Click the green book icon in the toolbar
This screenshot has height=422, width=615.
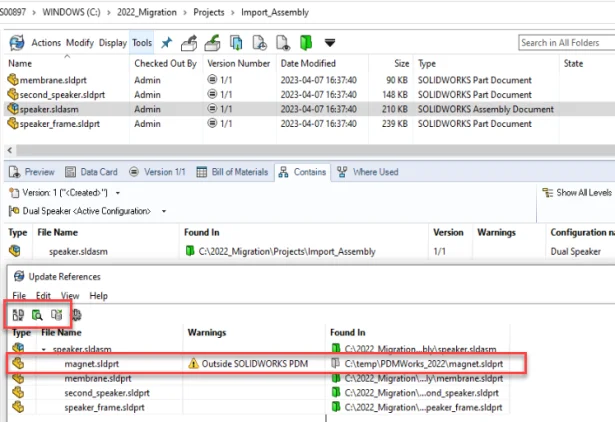point(307,43)
